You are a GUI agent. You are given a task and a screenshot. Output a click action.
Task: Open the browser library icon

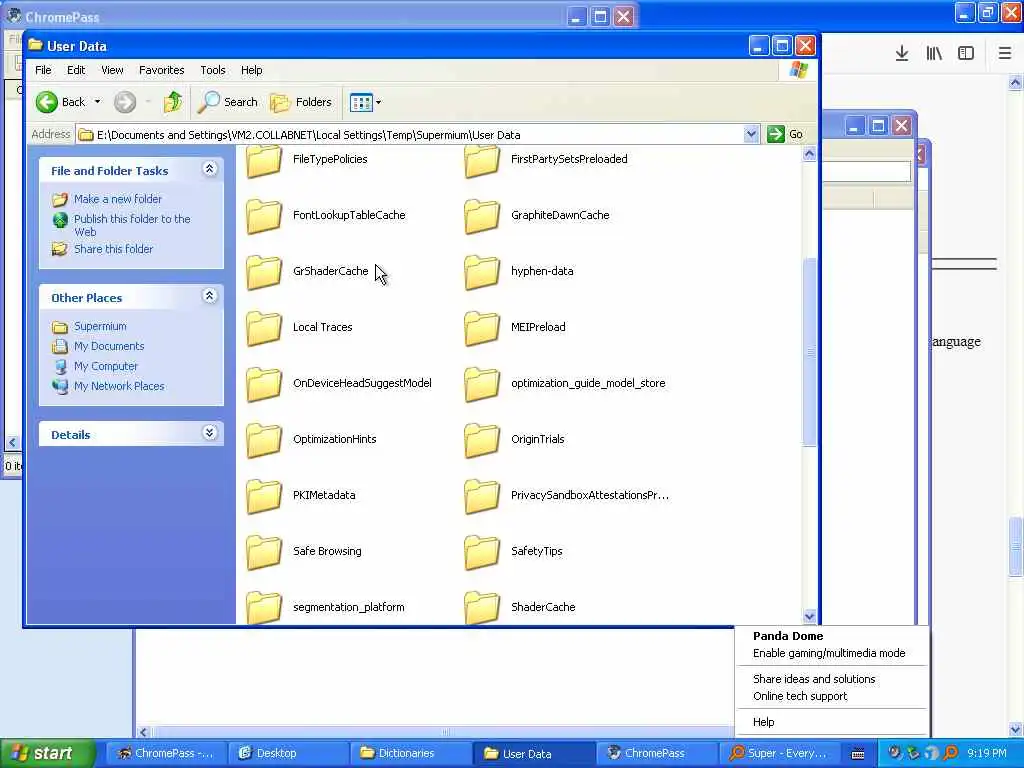click(x=934, y=54)
